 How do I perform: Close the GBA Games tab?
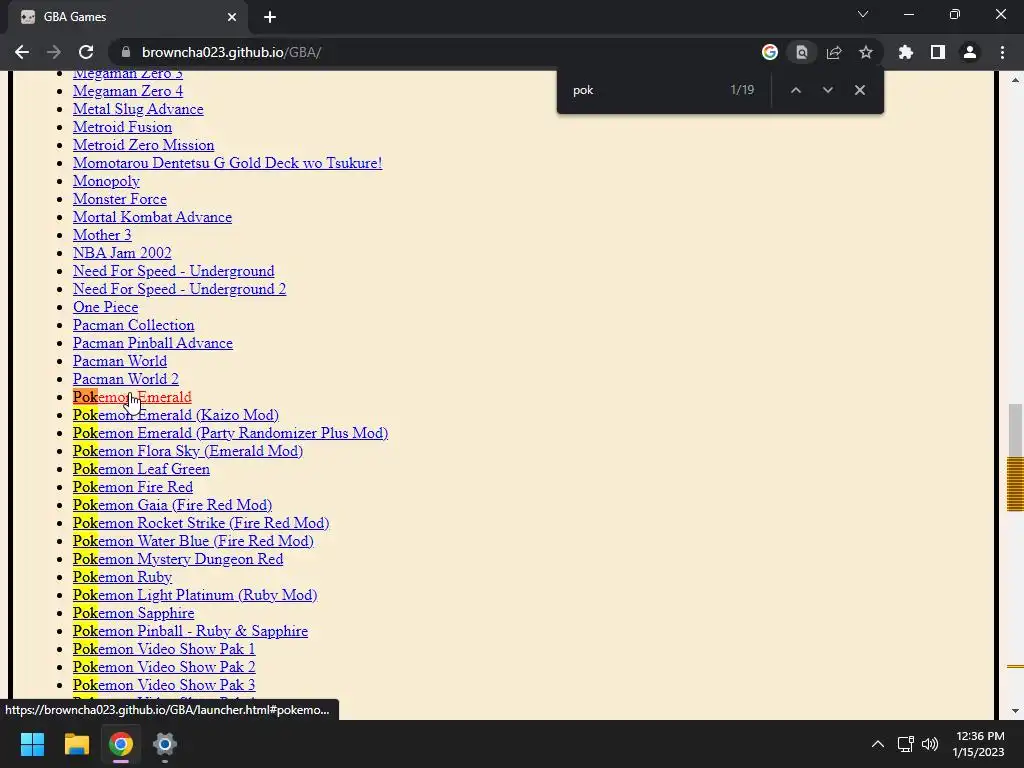point(232,17)
